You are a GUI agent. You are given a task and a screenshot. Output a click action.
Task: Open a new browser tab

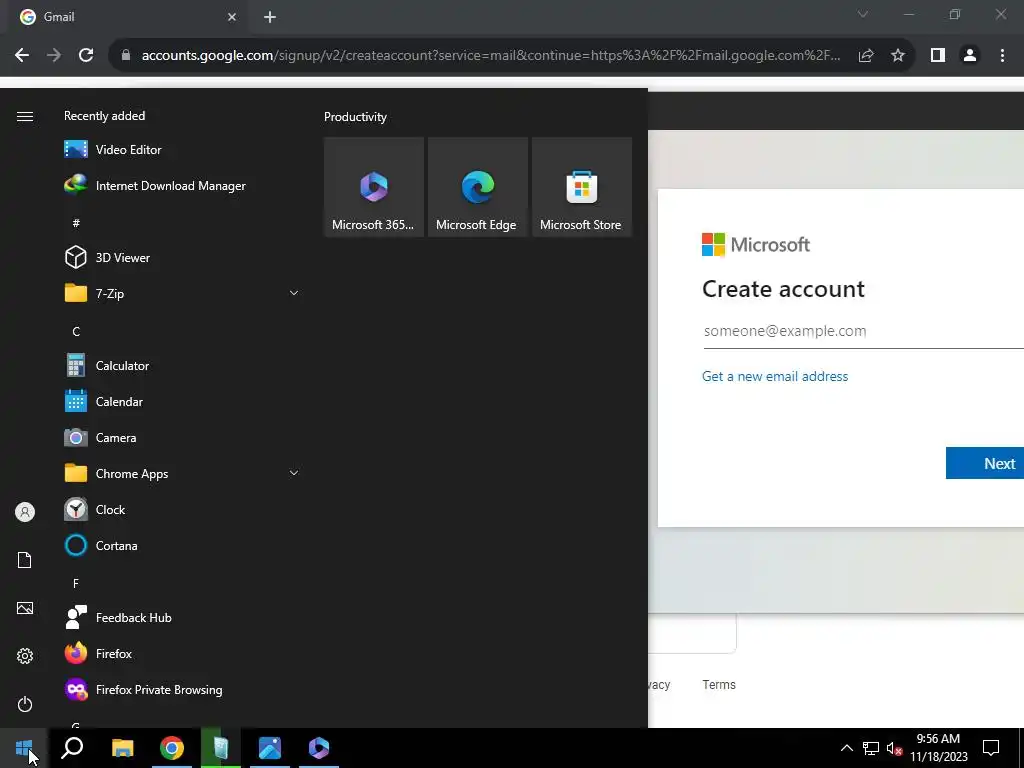coord(270,17)
